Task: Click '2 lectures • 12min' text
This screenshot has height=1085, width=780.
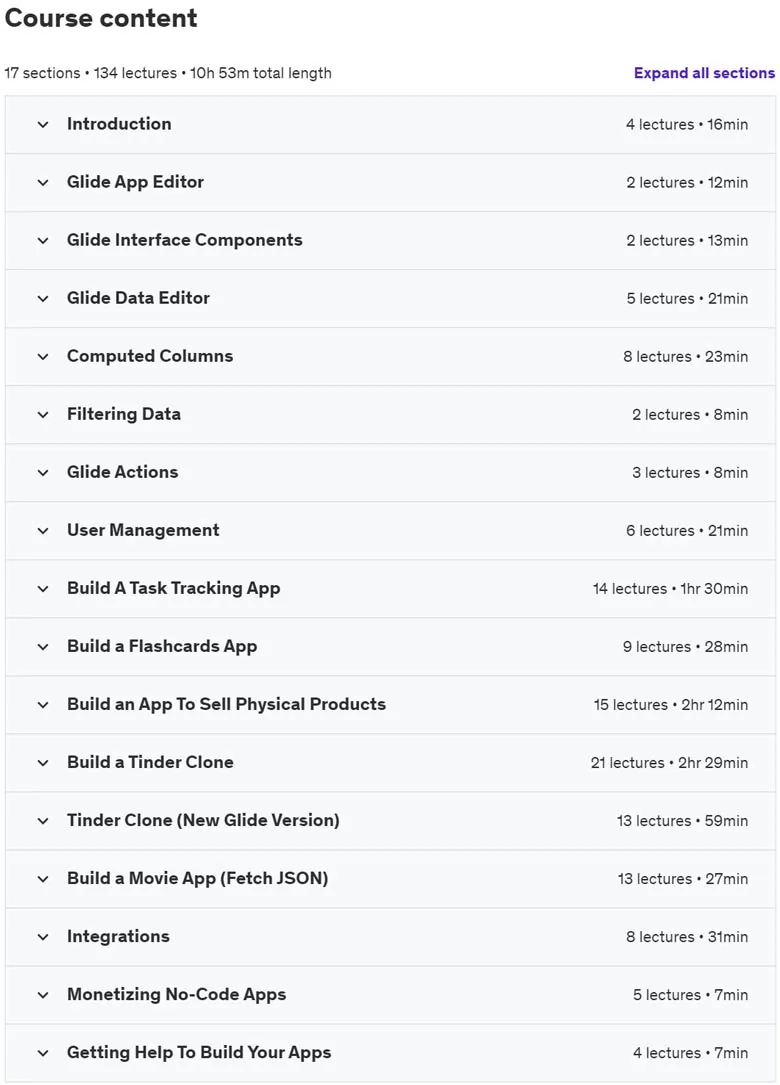Action: [687, 183]
